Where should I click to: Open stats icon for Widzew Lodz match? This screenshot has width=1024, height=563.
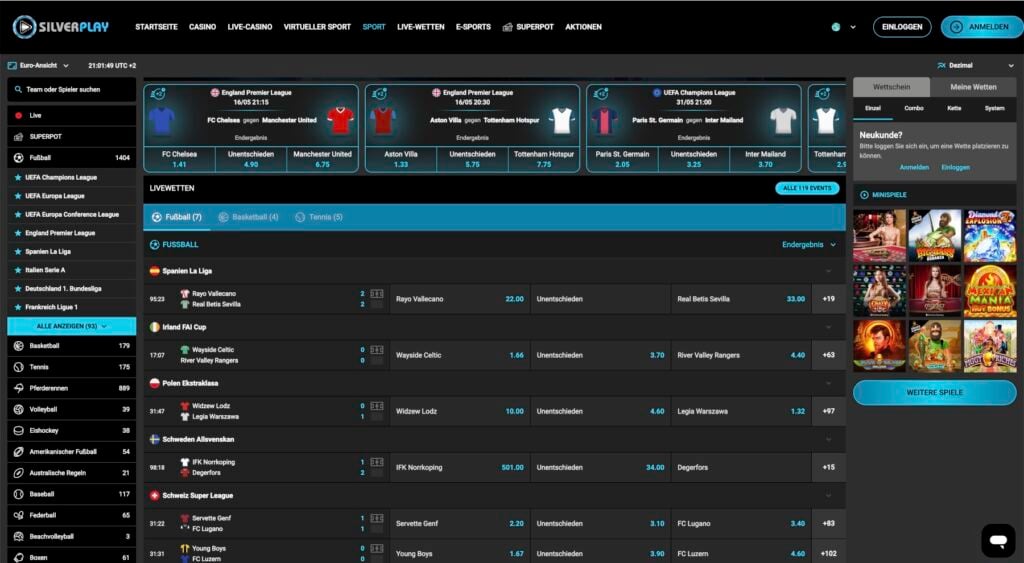377,406
